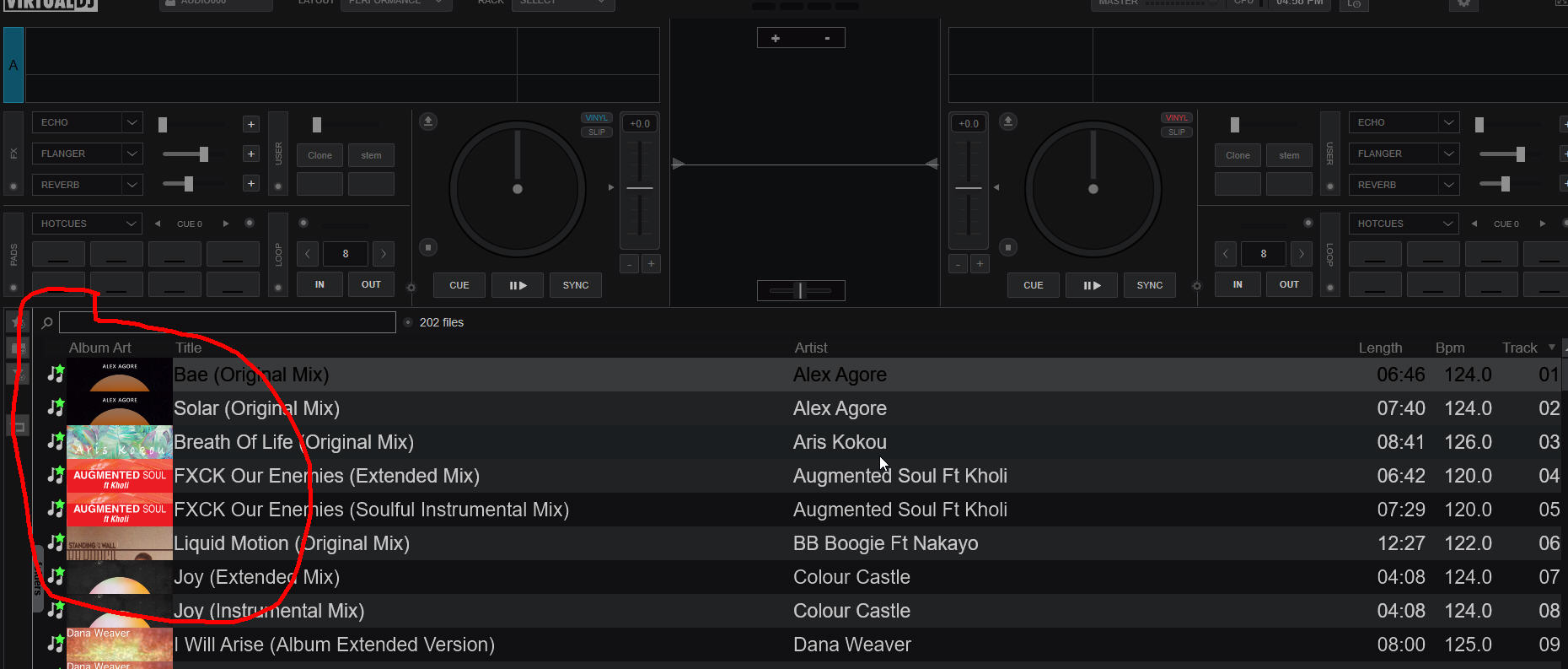Screen dimensions: 1568x669
Task: Stop playback on right deck
Action: pos(1008,247)
